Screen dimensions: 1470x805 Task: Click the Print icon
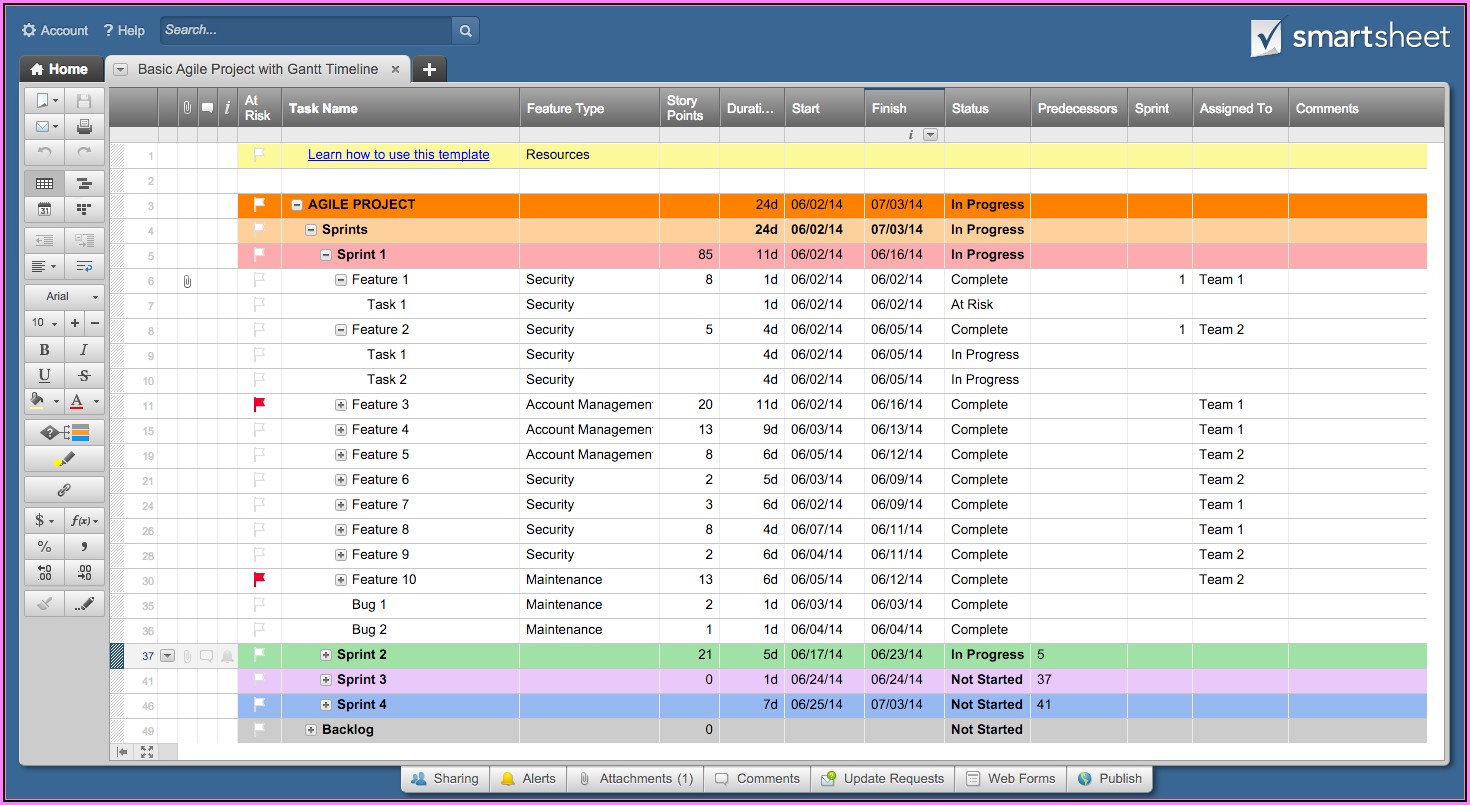tap(84, 127)
